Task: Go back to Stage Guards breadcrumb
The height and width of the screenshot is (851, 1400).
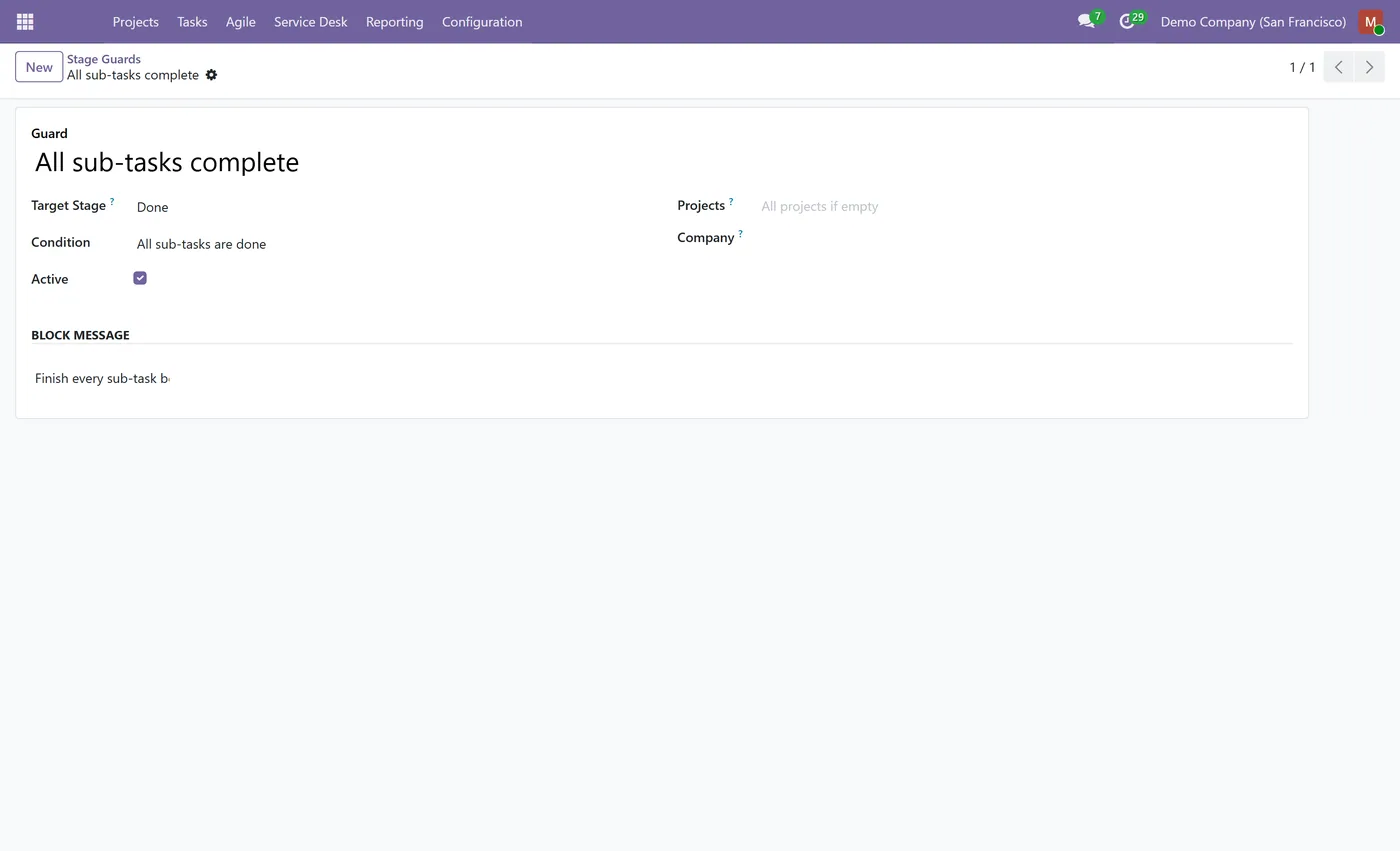Action: coord(104,59)
